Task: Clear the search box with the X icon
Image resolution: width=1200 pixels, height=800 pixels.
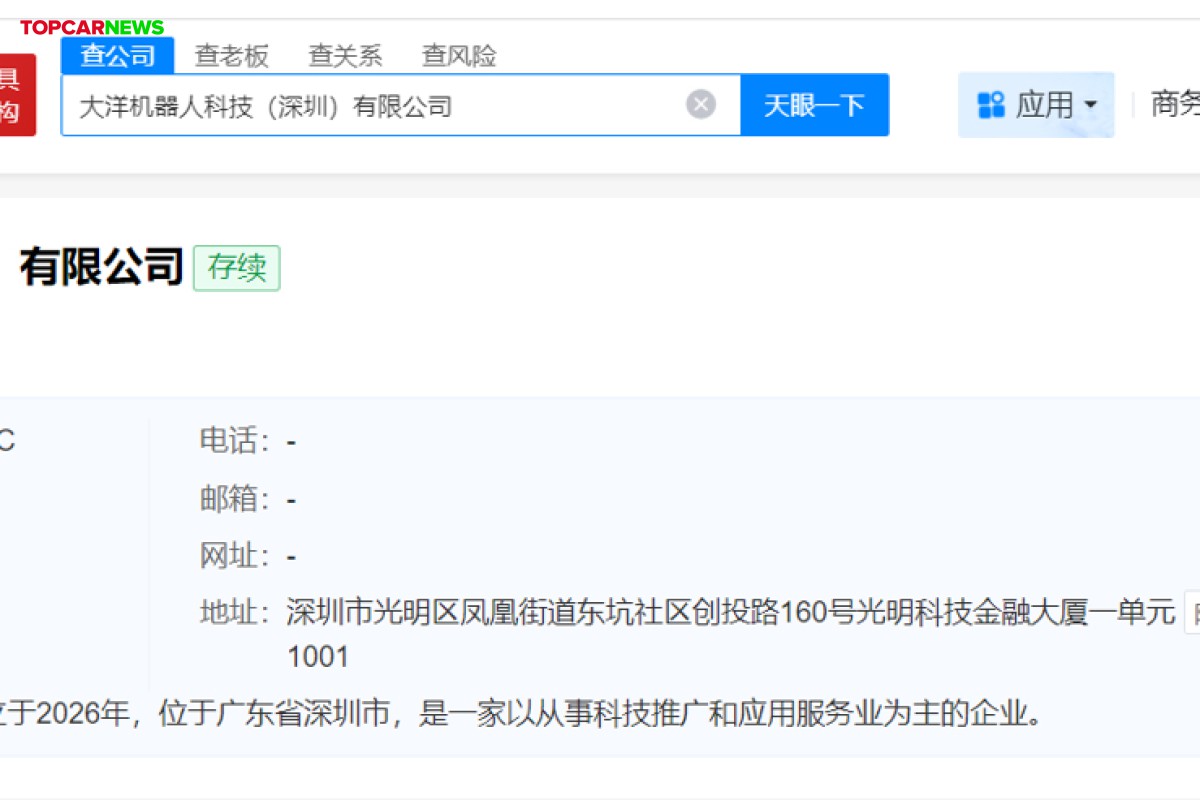Action: pos(701,104)
